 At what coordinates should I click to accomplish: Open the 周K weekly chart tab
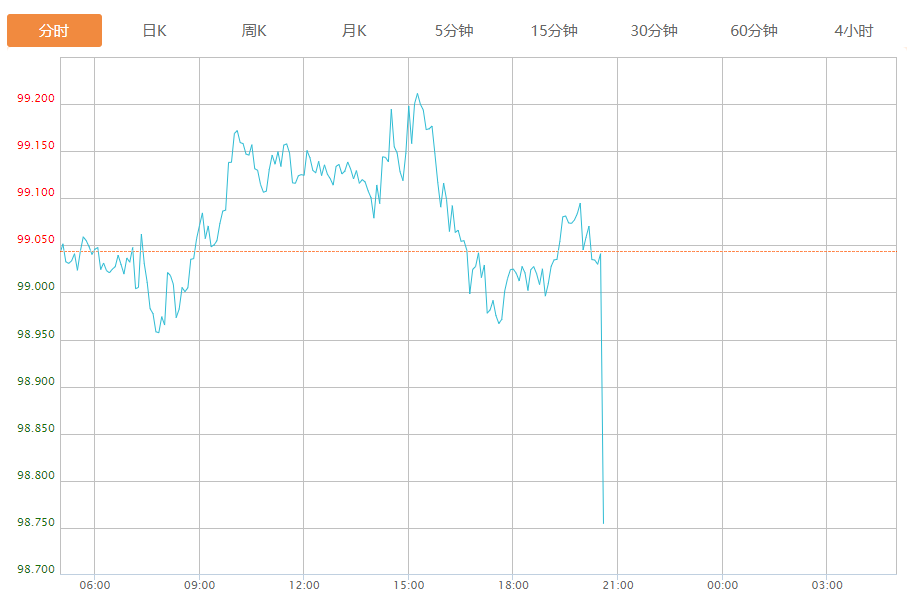[x=254, y=31]
